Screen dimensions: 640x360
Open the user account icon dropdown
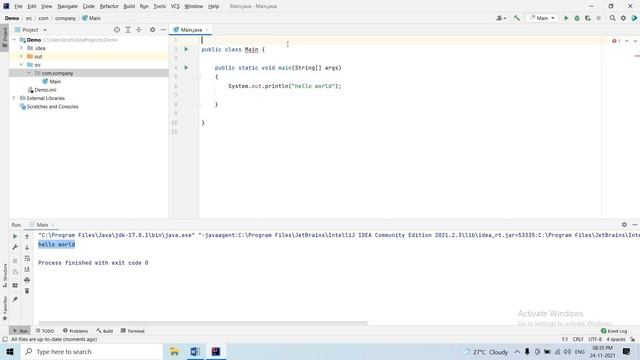pos(501,18)
